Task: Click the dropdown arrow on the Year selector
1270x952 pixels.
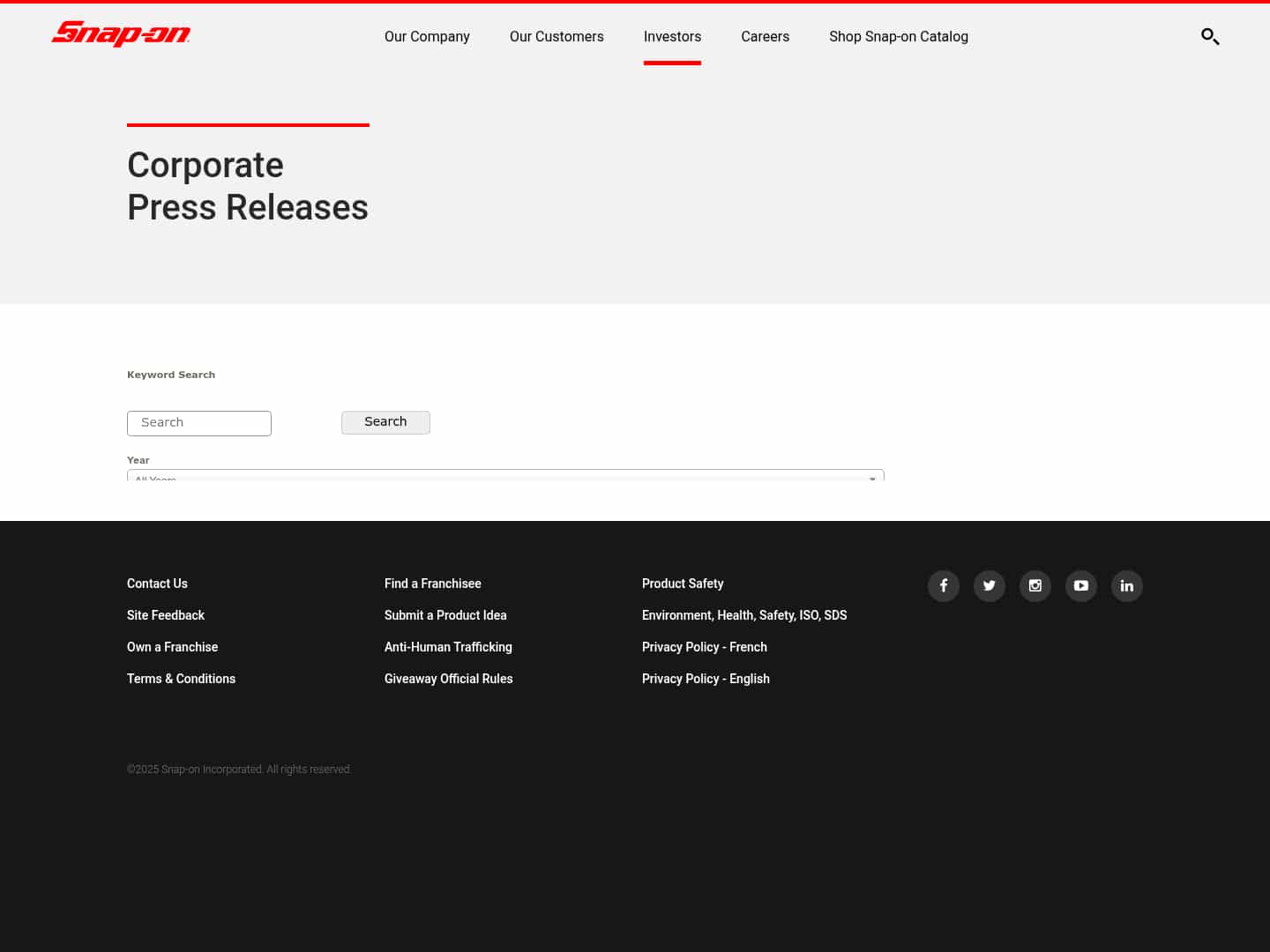Action: (x=872, y=479)
